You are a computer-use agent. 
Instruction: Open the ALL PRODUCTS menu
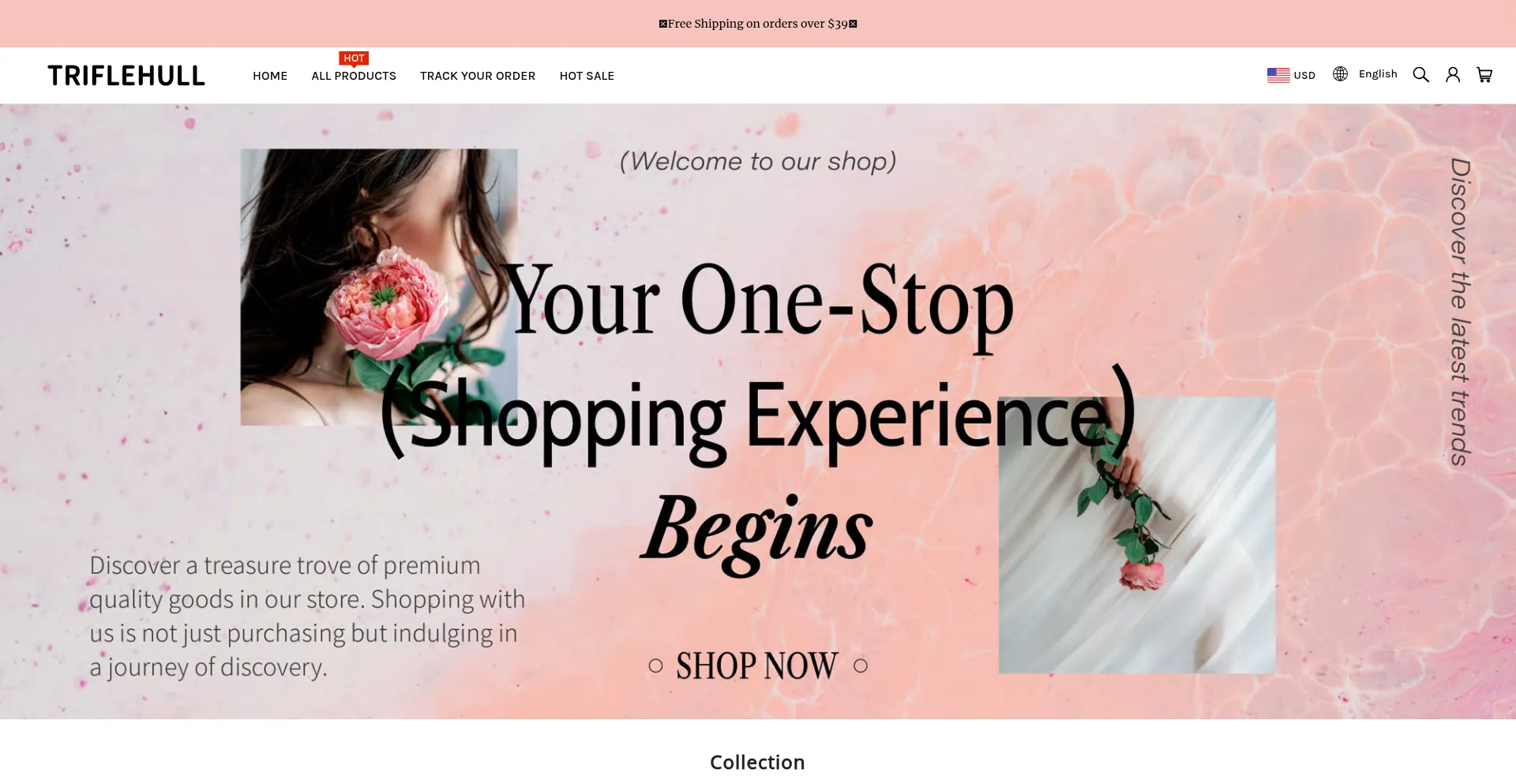point(354,76)
